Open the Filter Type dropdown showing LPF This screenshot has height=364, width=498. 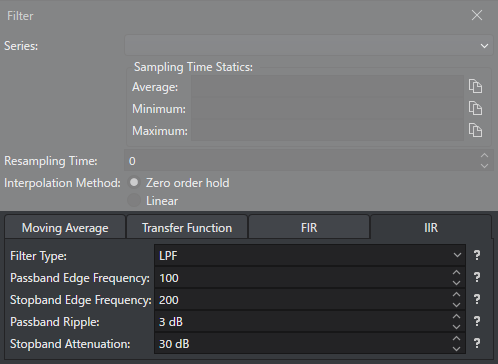(x=310, y=255)
